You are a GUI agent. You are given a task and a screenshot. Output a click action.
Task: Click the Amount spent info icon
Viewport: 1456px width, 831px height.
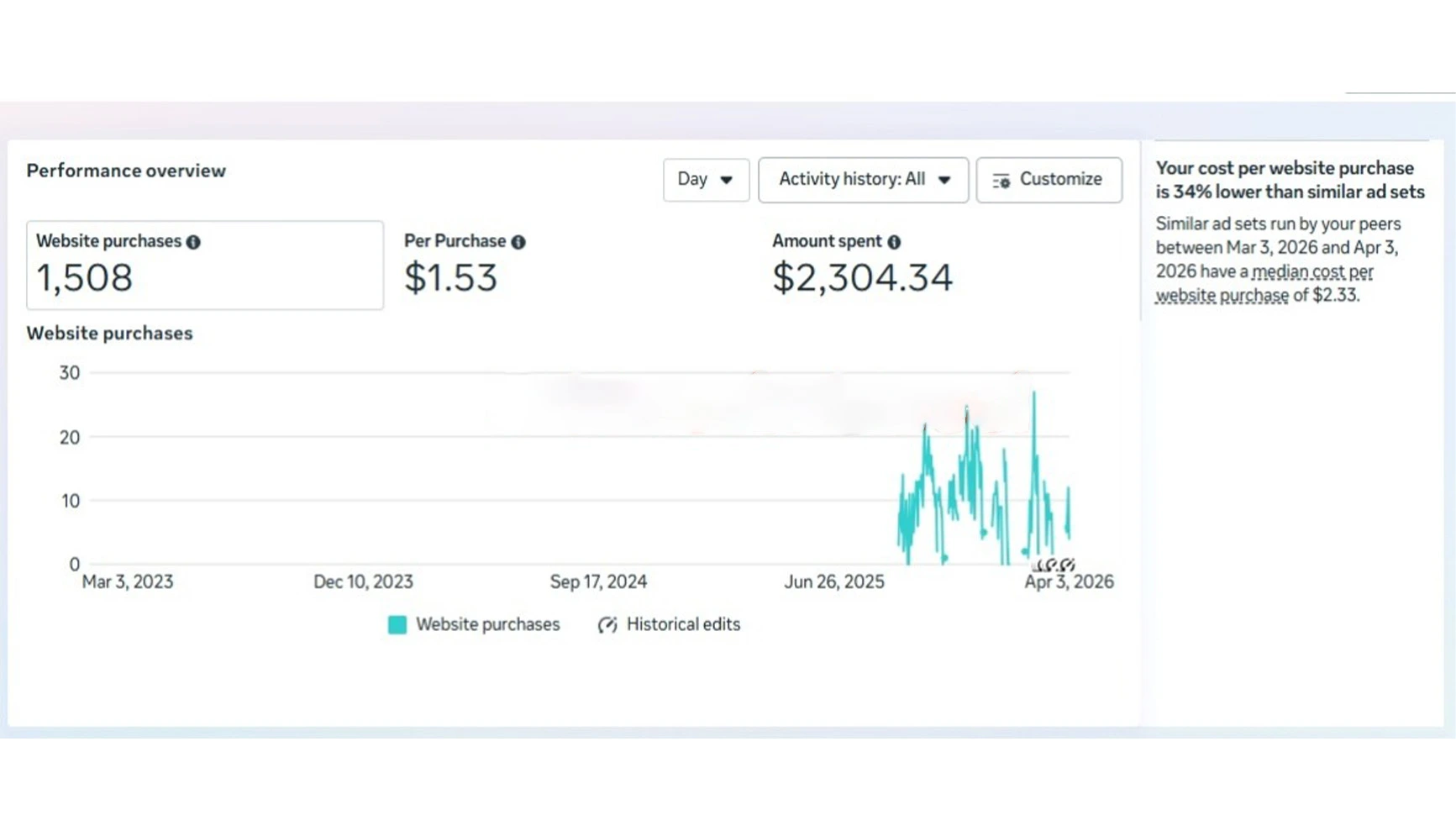(x=894, y=242)
